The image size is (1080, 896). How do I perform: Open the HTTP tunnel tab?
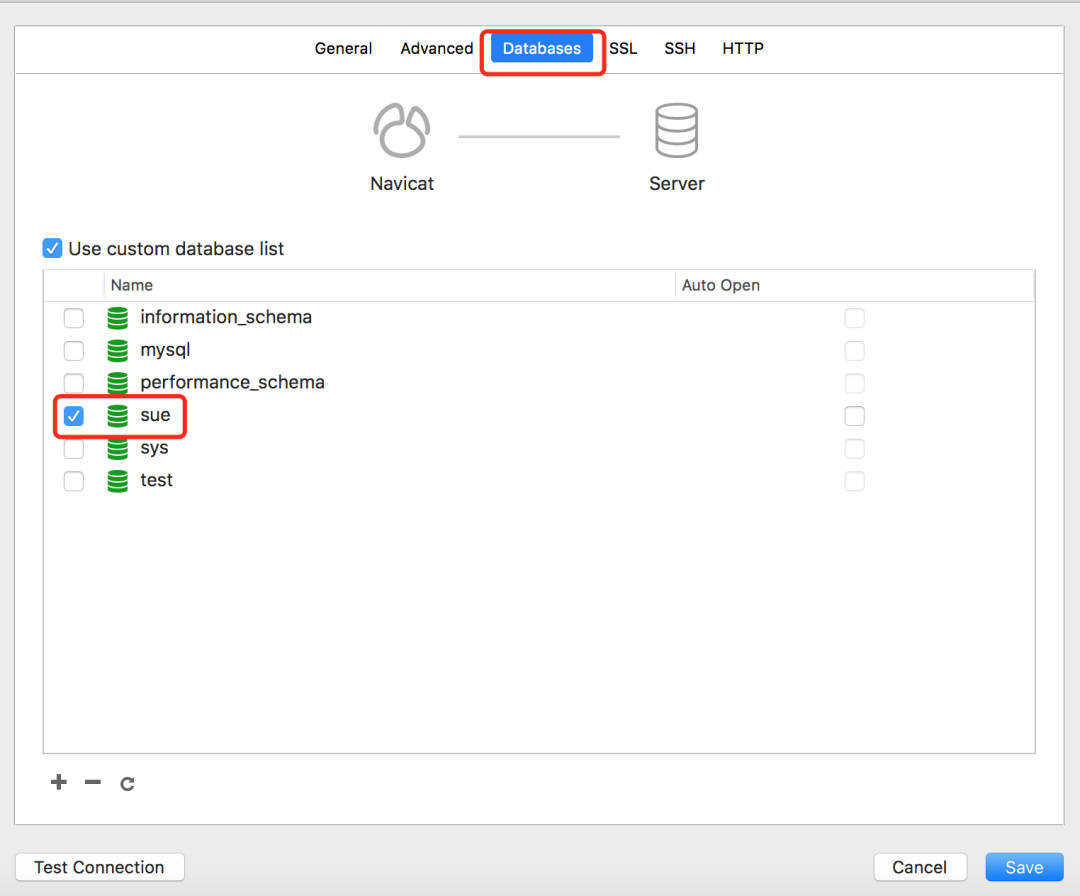point(743,48)
